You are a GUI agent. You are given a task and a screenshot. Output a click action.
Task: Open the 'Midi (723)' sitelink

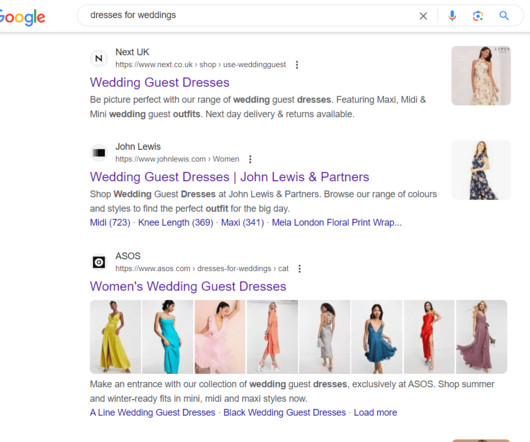110,223
